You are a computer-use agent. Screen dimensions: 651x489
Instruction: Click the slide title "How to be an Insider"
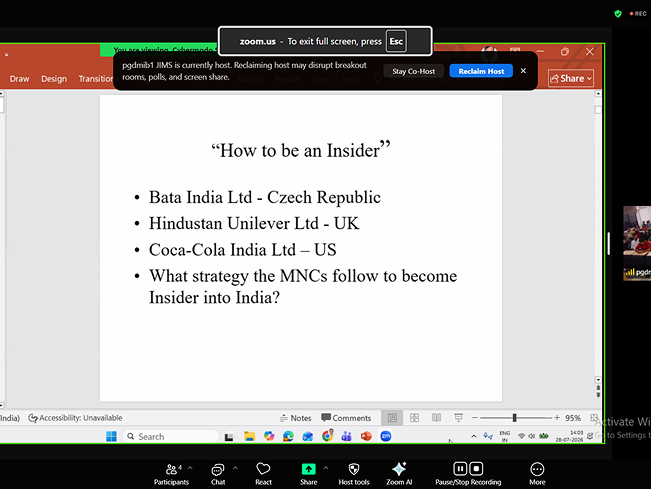point(301,150)
